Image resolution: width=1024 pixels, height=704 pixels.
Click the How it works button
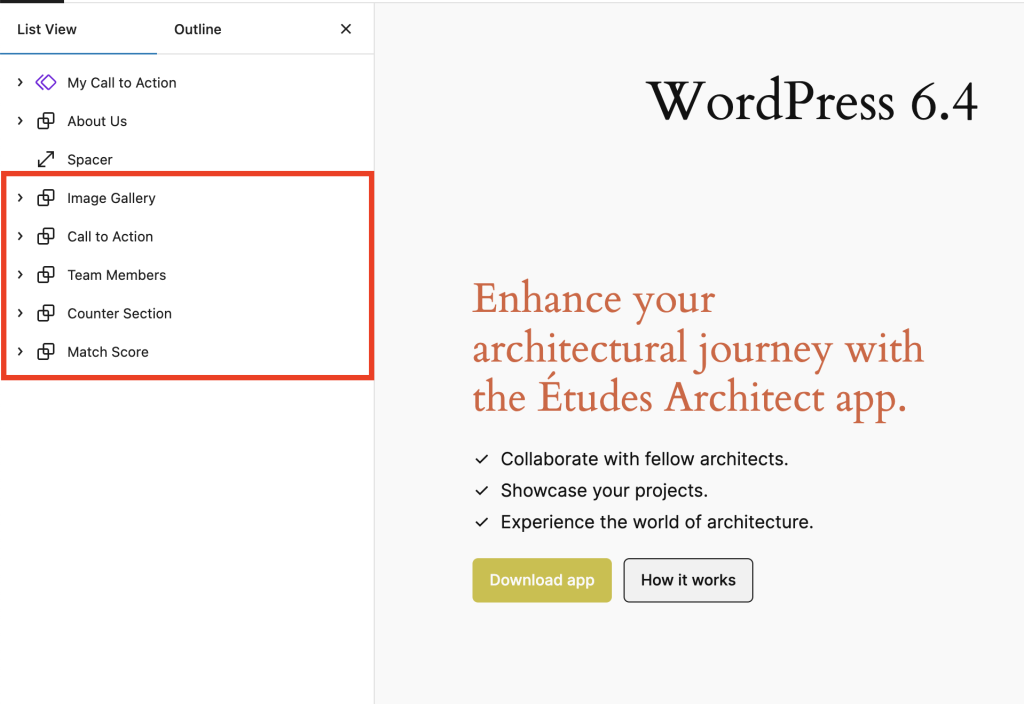[x=688, y=580]
